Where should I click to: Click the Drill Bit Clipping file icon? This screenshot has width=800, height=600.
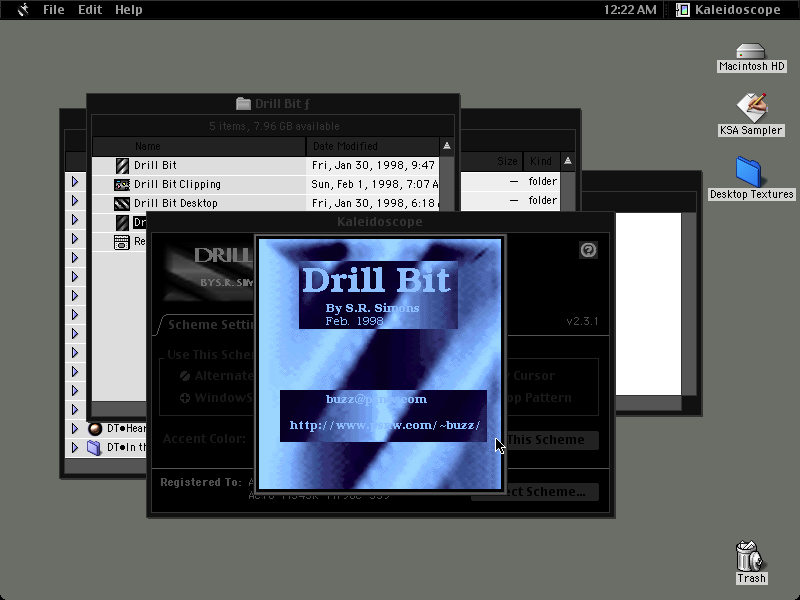[122, 185]
